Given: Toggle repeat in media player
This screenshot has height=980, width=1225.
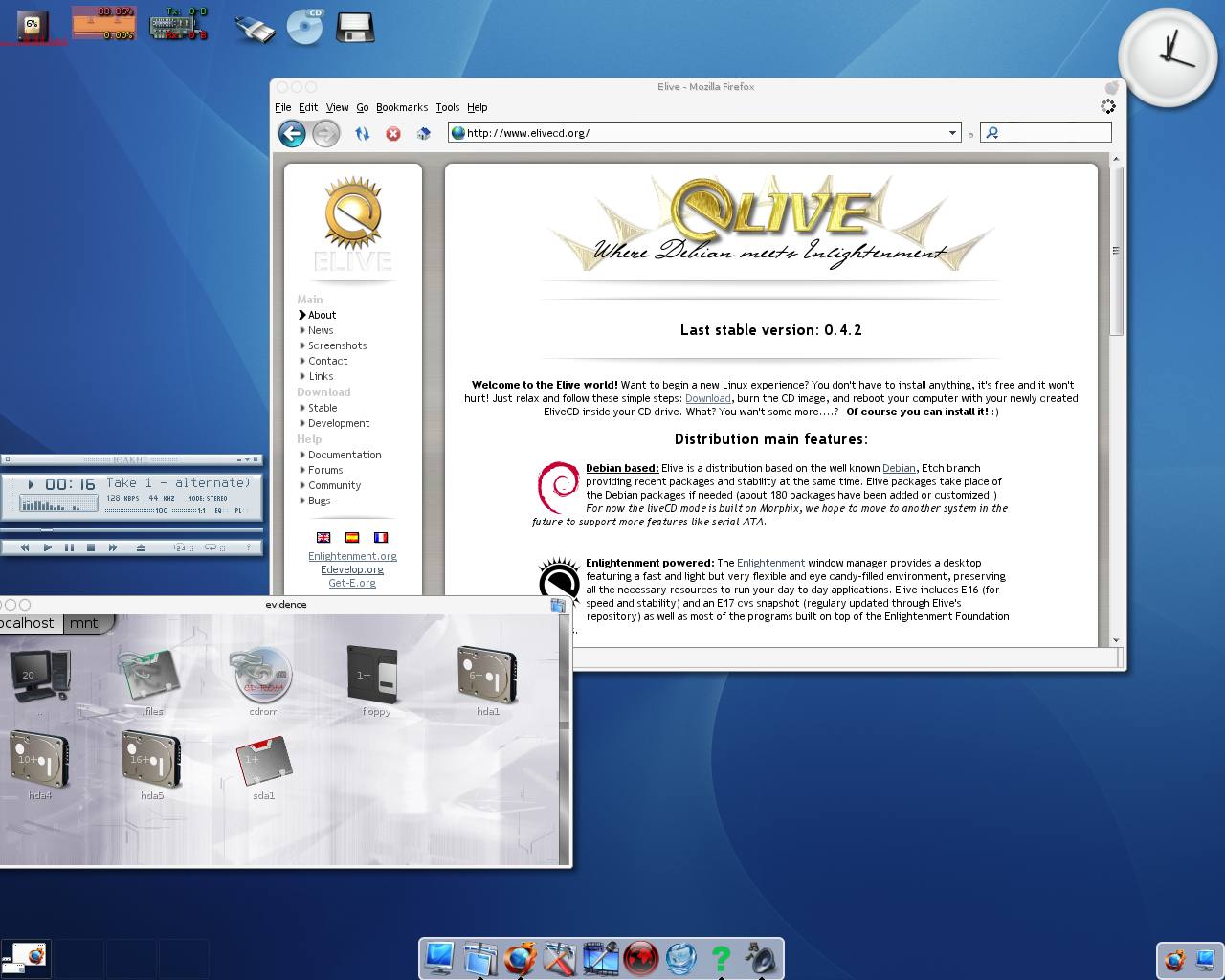Looking at the screenshot, I should (x=212, y=547).
